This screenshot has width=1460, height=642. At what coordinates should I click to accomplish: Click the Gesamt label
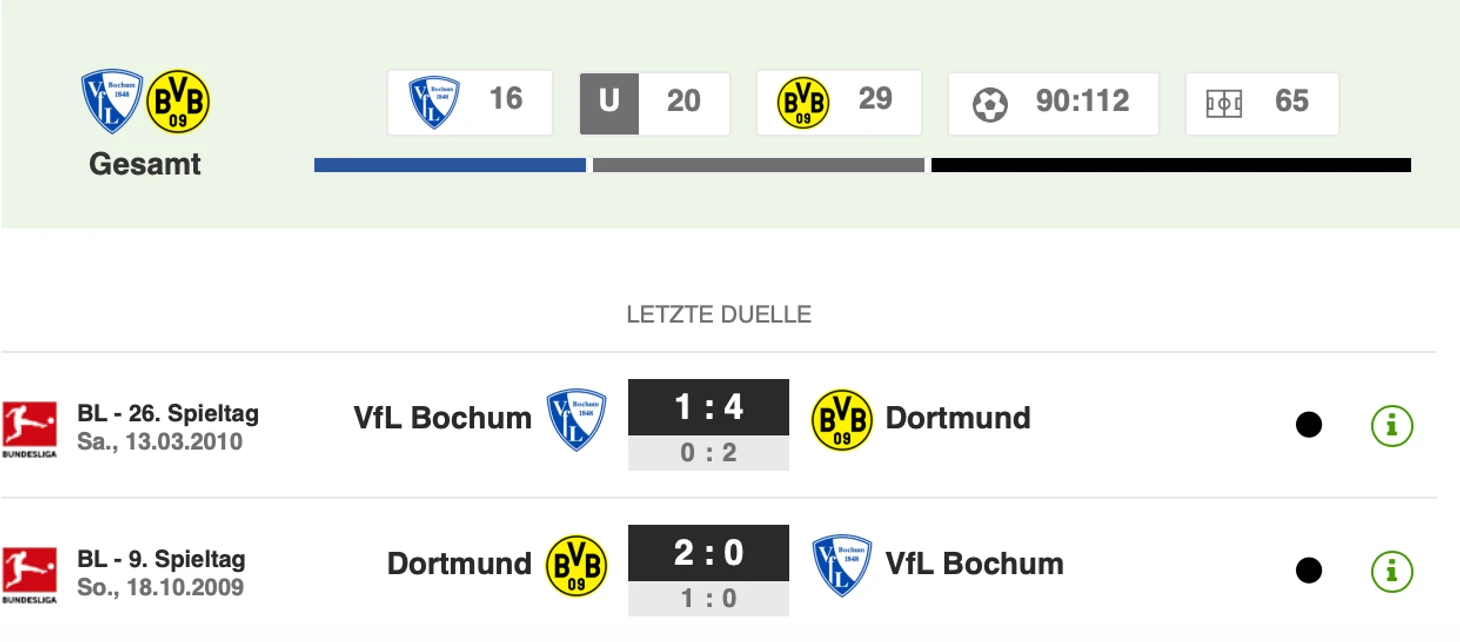145,164
